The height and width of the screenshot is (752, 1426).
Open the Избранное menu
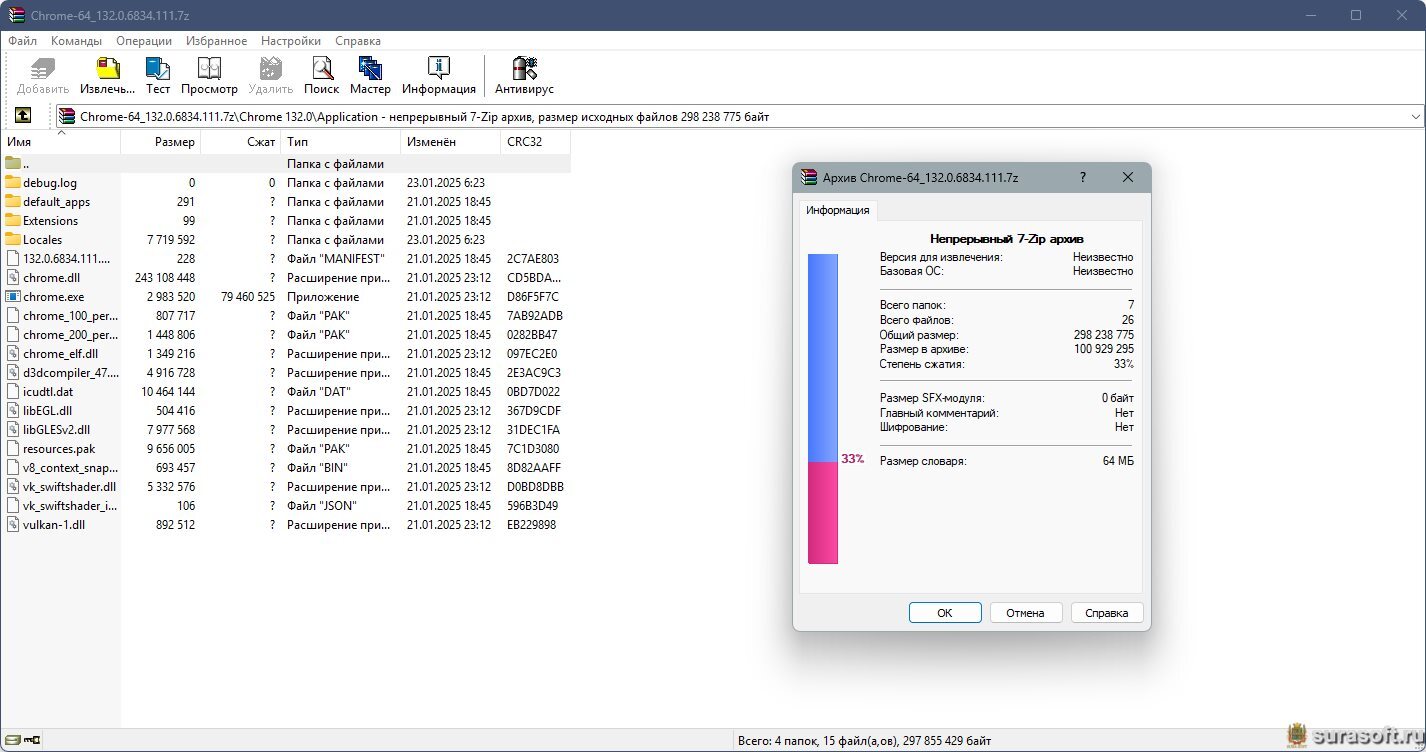click(216, 41)
